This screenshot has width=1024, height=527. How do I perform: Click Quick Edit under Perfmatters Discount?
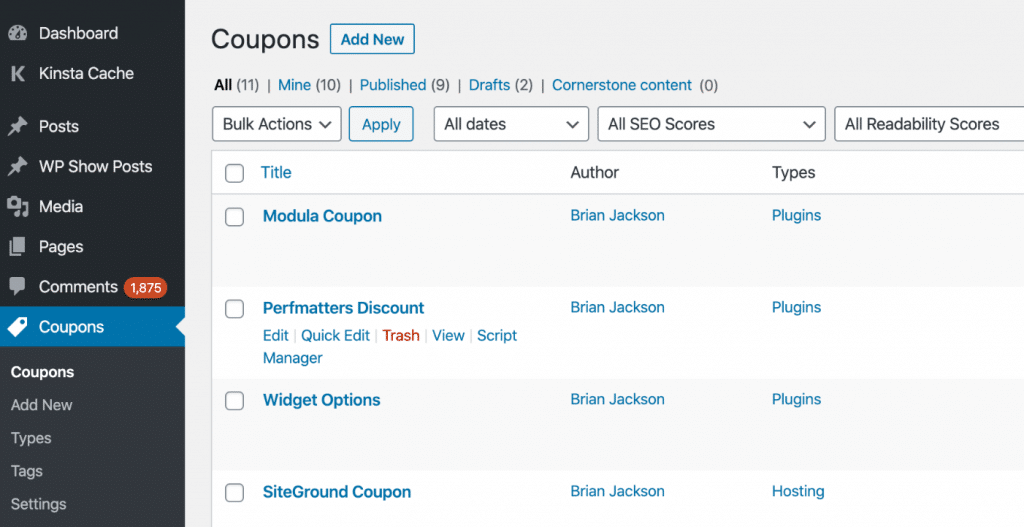tap(336, 336)
